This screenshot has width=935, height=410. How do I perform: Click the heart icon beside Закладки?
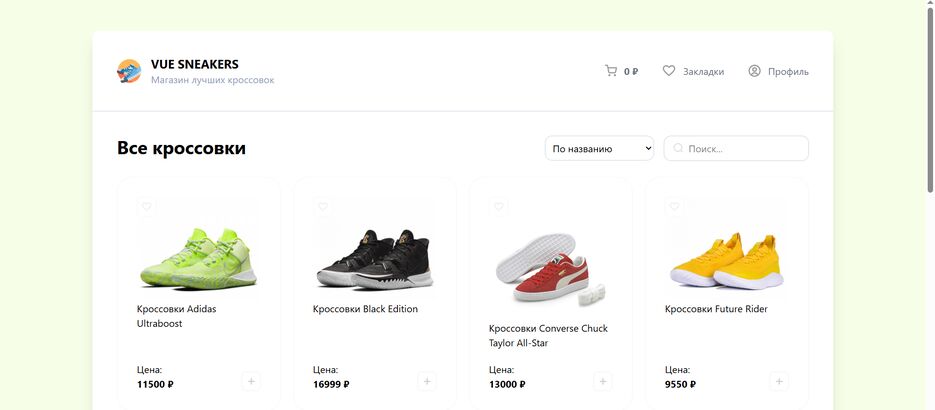click(669, 71)
